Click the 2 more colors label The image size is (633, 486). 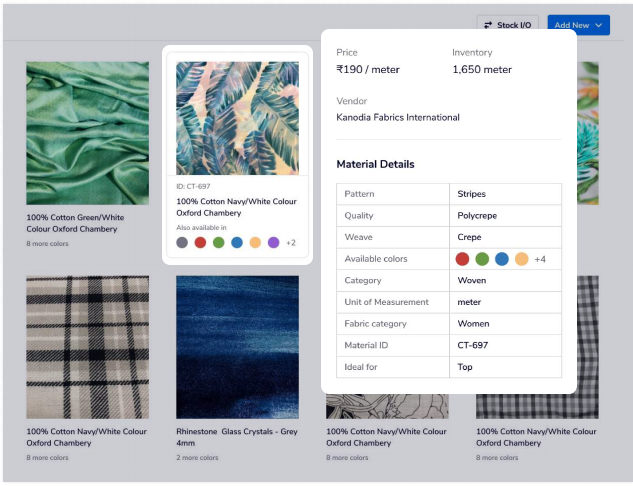click(x=197, y=458)
